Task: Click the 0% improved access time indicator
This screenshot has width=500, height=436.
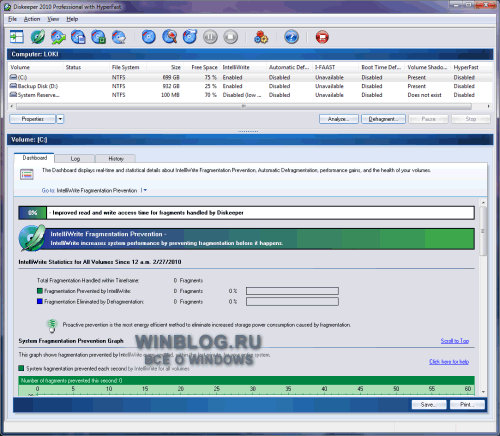Action: click(x=33, y=213)
